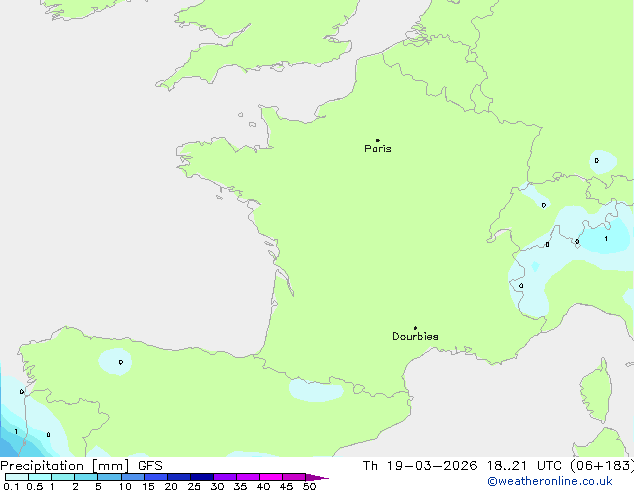Pick the 35 mm legend color swatch
Viewport: 634px width, 490px height.
247,477
